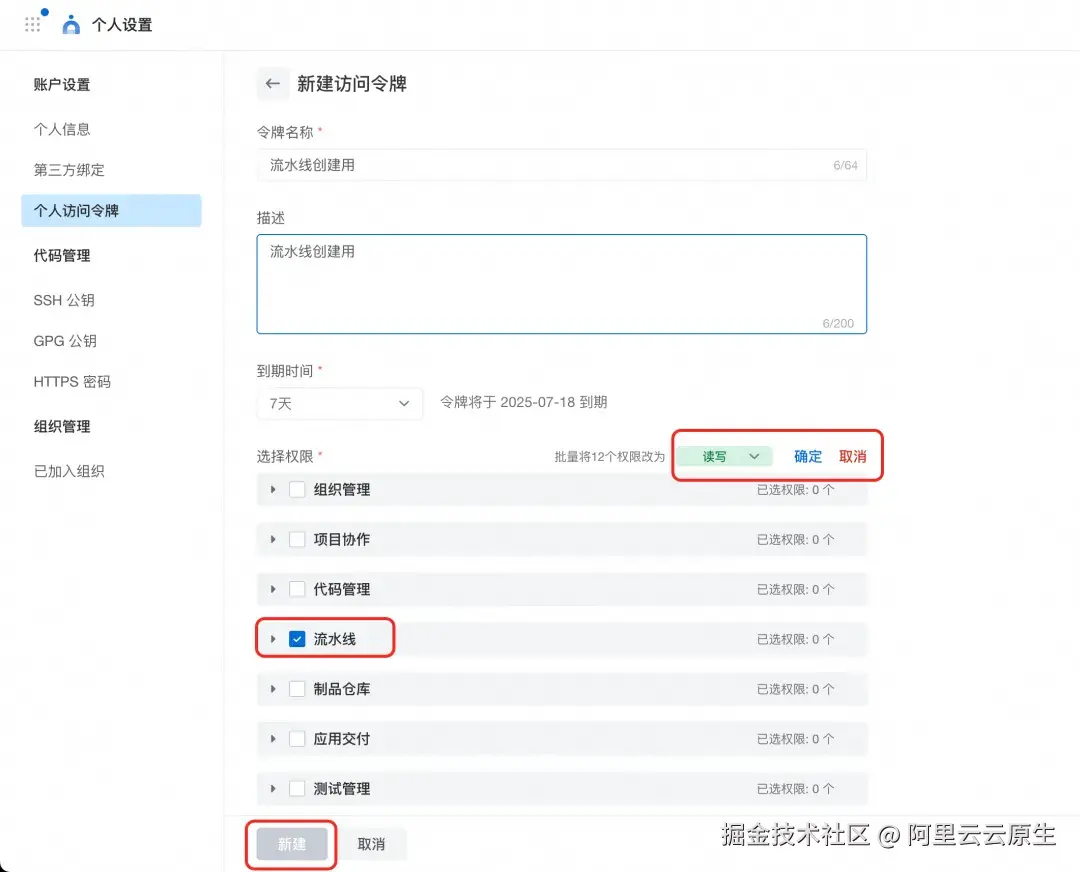Click 已选权限: 0 个 in 组织管理 row
This screenshot has height=872, width=1080.
click(x=796, y=490)
